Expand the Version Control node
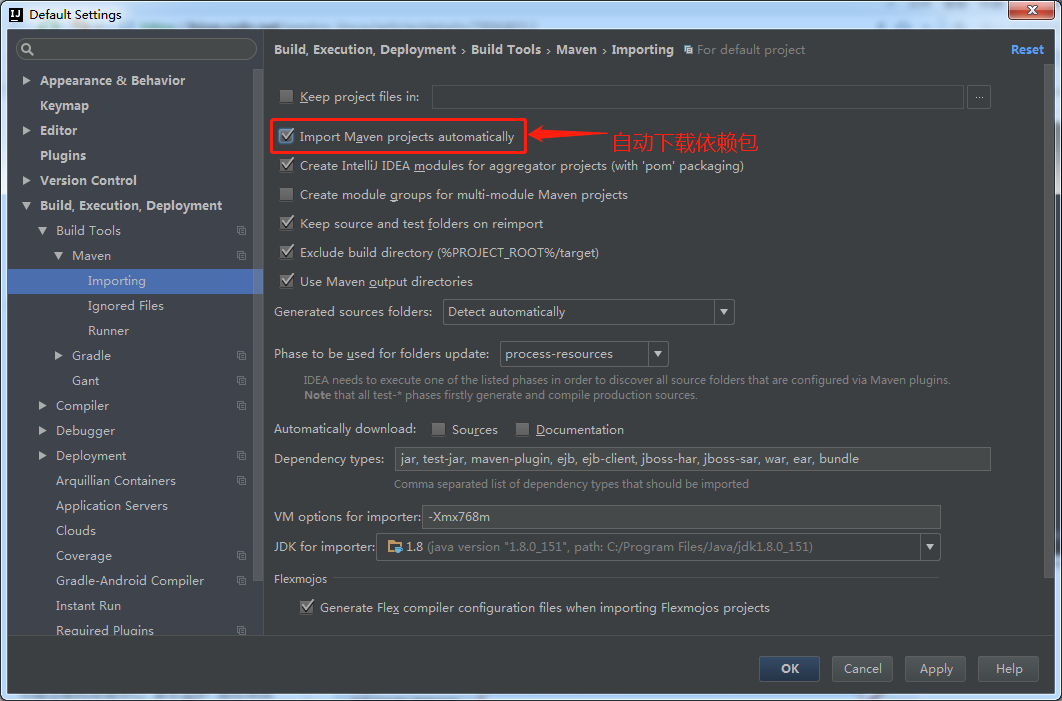Image resolution: width=1062 pixels, height=701 pixels. (x=26, y=181)
